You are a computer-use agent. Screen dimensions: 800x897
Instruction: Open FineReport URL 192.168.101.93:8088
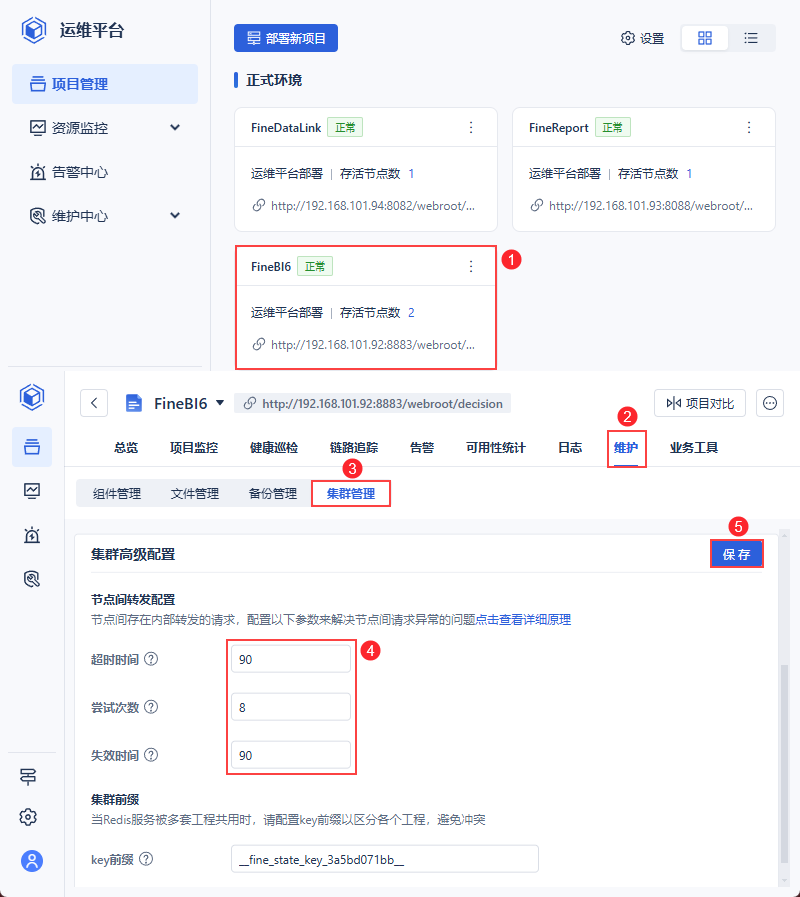tap(651, 206)
